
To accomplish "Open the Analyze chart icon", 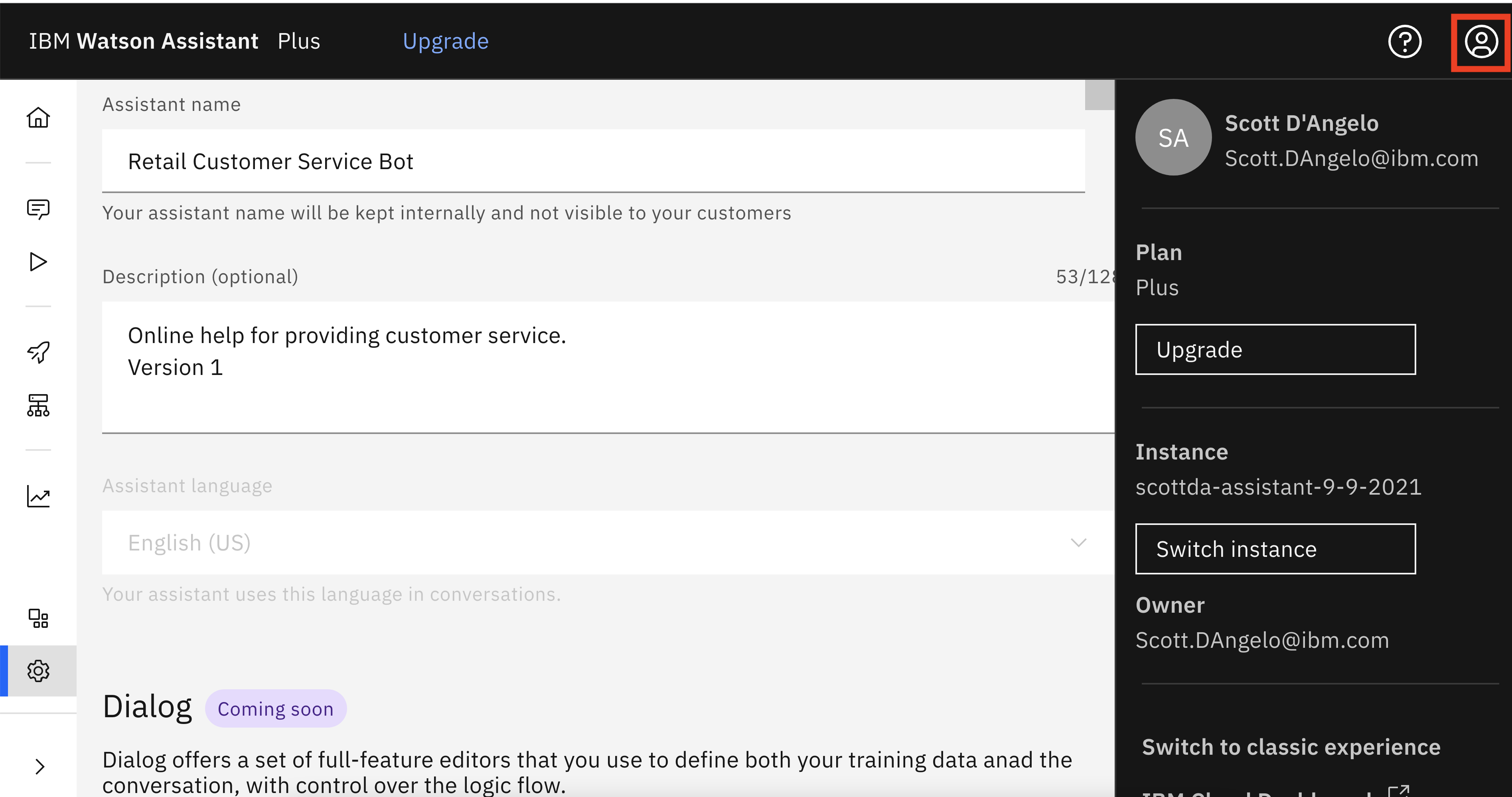I will pos(38,497).
